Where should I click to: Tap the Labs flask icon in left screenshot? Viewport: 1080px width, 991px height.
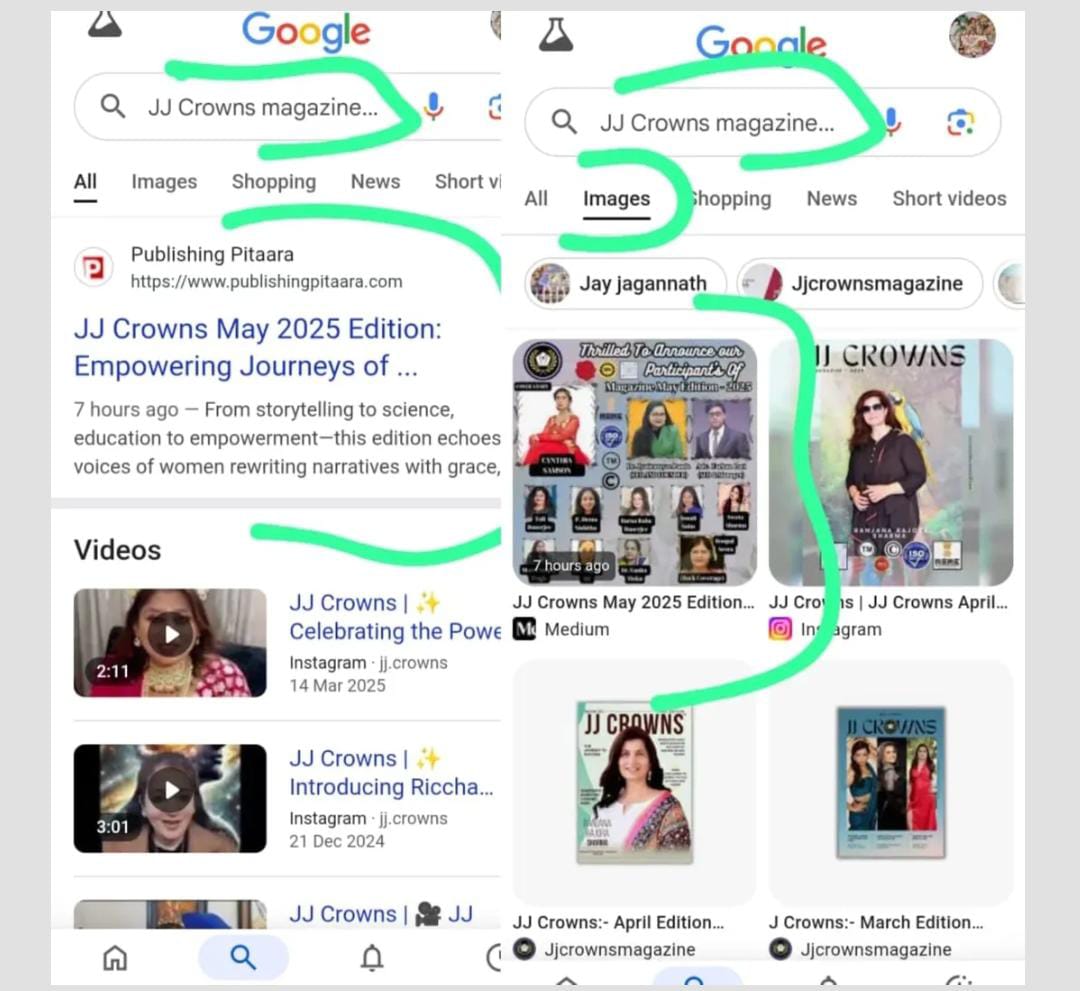coord(105,25)
